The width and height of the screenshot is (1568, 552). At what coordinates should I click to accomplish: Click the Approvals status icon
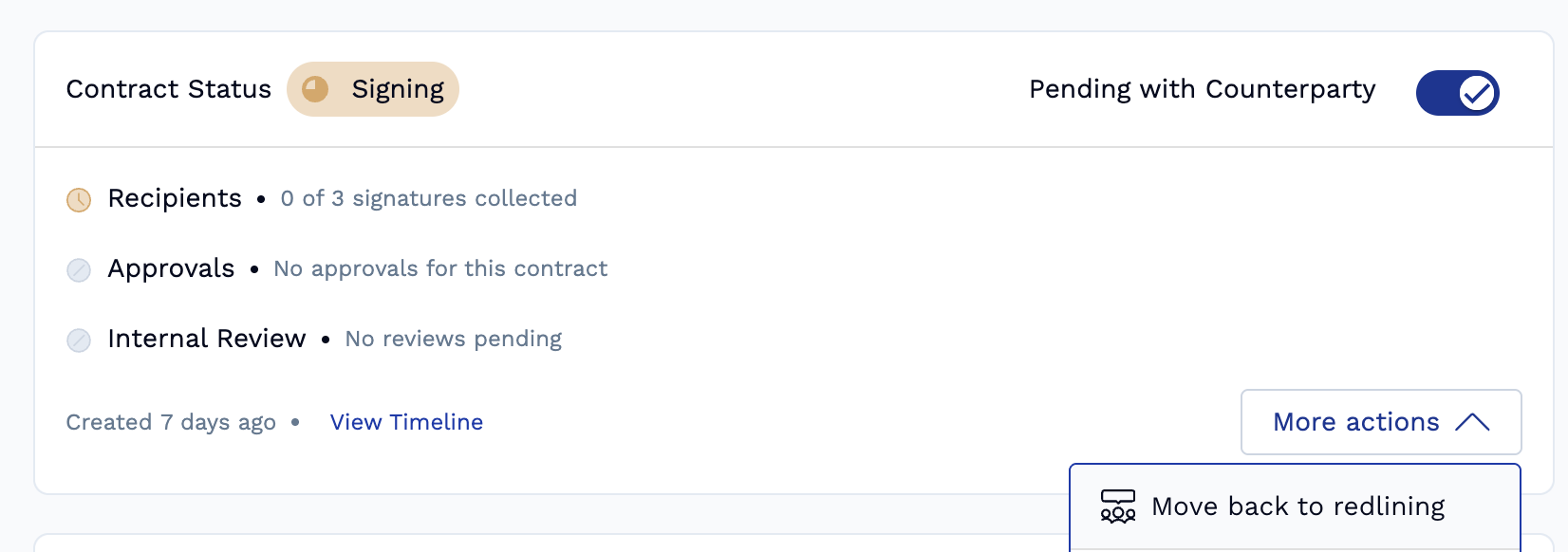tap(79, 270)
